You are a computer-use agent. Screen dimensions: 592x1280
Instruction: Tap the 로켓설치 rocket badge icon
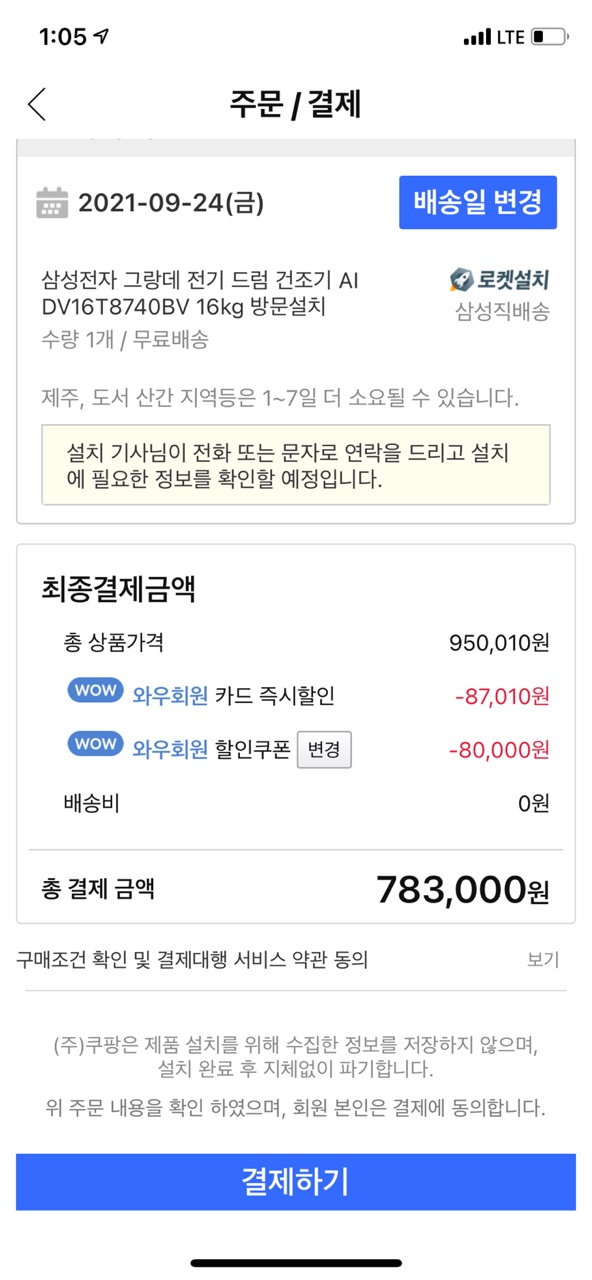pos(461,279)
